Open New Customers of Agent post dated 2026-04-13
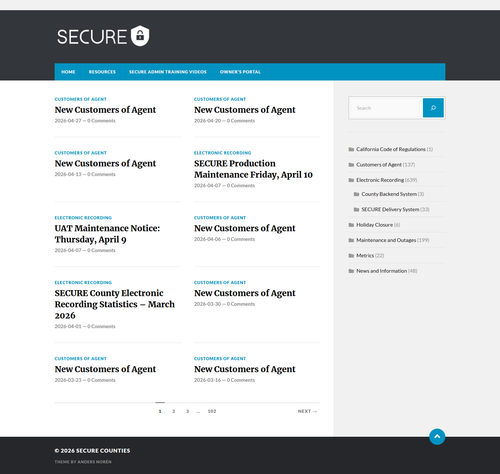Image resolution: width=500 pixels, height=474 pixels. point(105,163)
